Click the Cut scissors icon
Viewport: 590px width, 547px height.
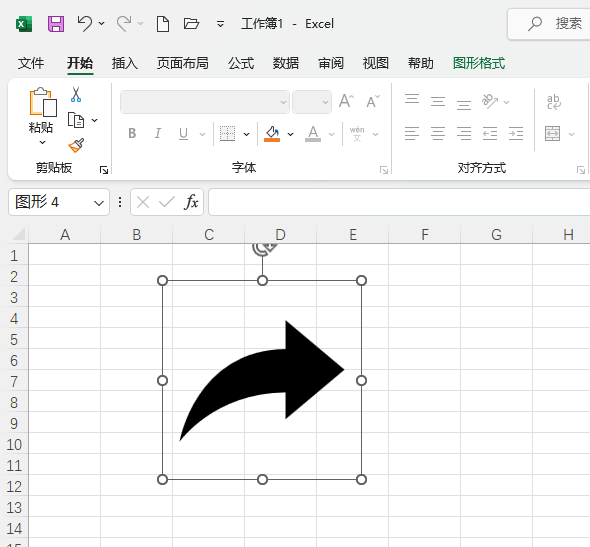(76, 94)
